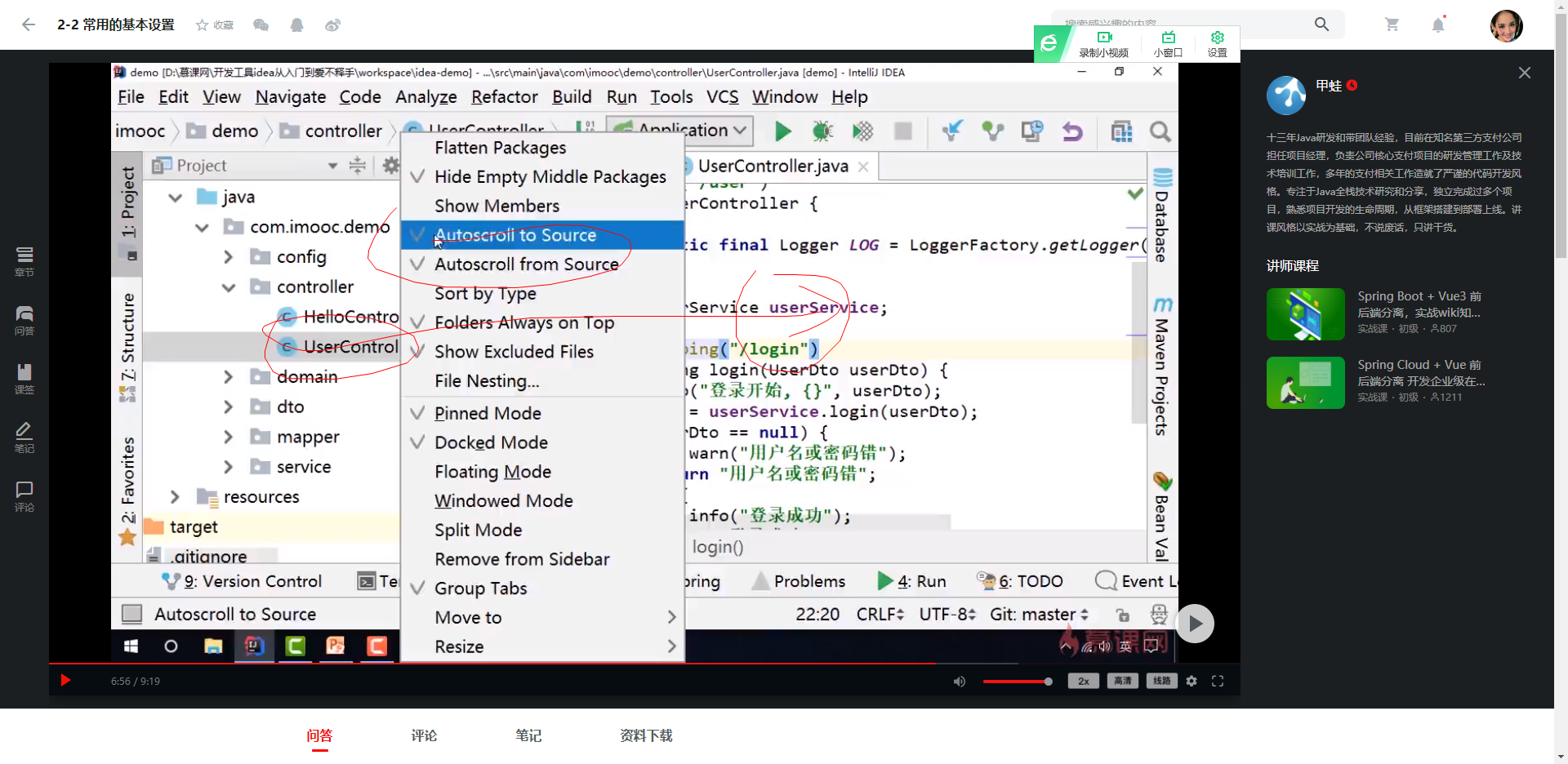
Task: Toggle Show Excluded Files
Action: click(x=542, y=352)
